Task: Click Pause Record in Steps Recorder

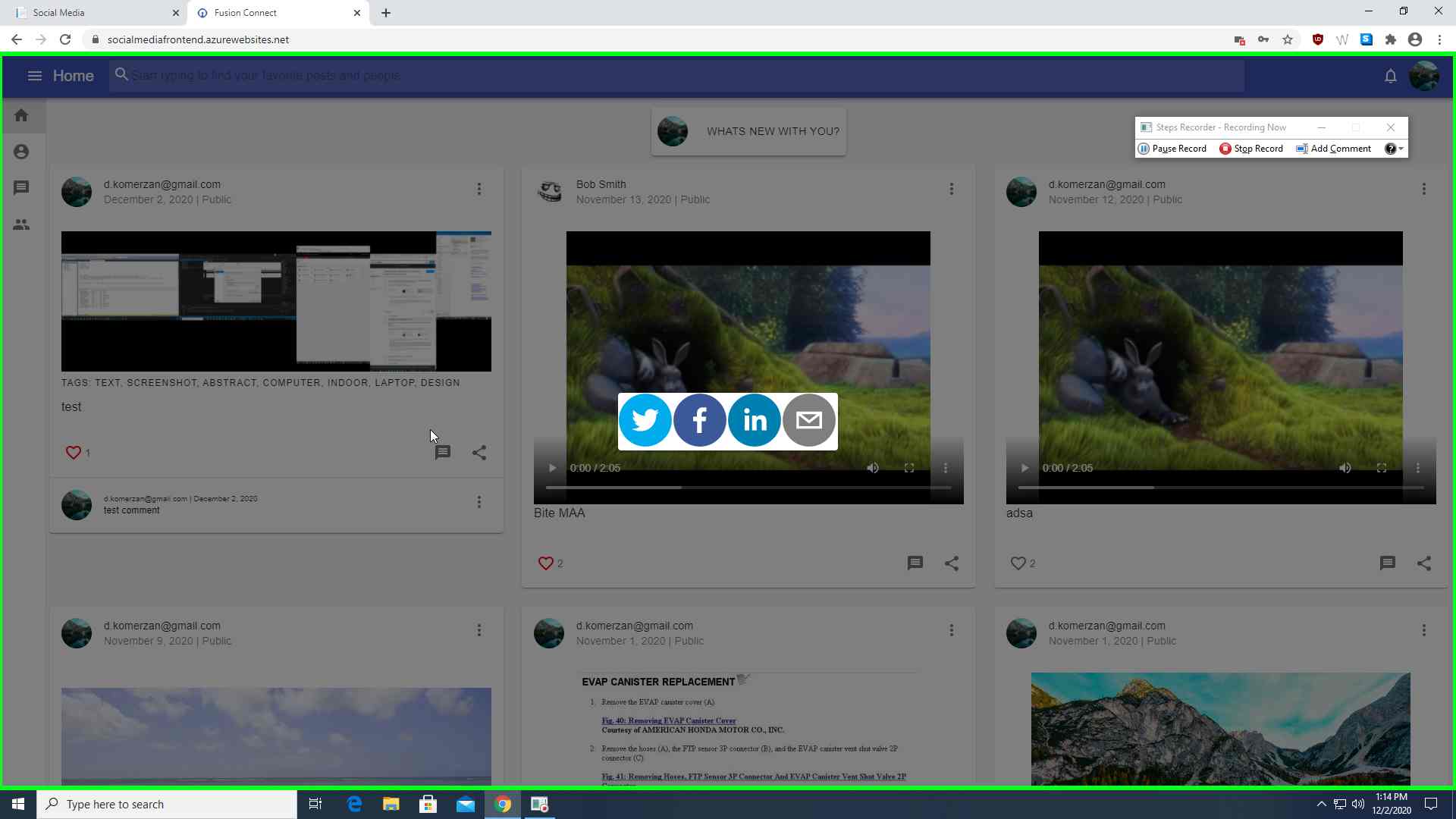Action: [x=1172, y=149]
